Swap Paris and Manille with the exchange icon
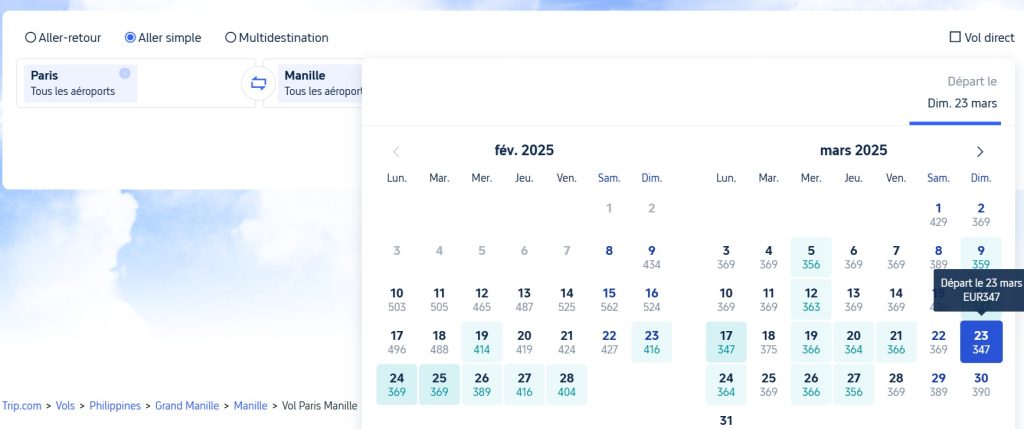Viewport: 1024px width, 429px height. 259,83
